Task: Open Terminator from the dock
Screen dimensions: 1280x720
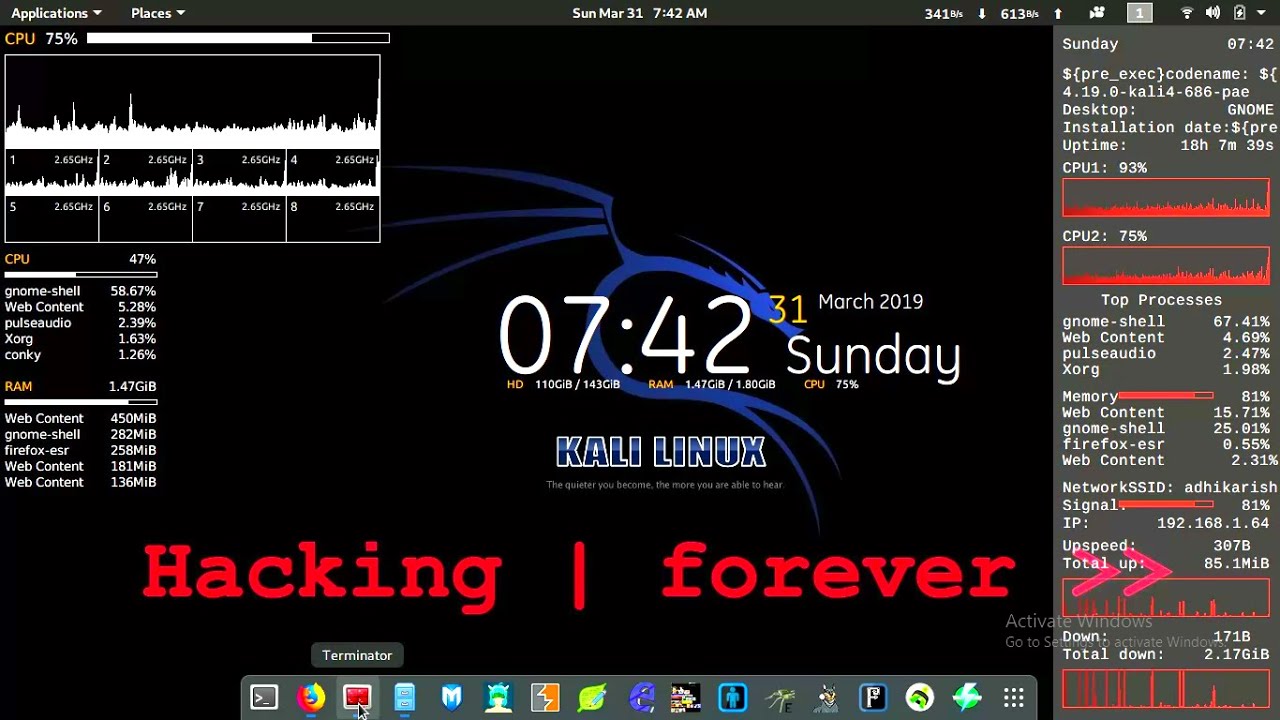Action: pyautogui.click(x=357, y=697)
